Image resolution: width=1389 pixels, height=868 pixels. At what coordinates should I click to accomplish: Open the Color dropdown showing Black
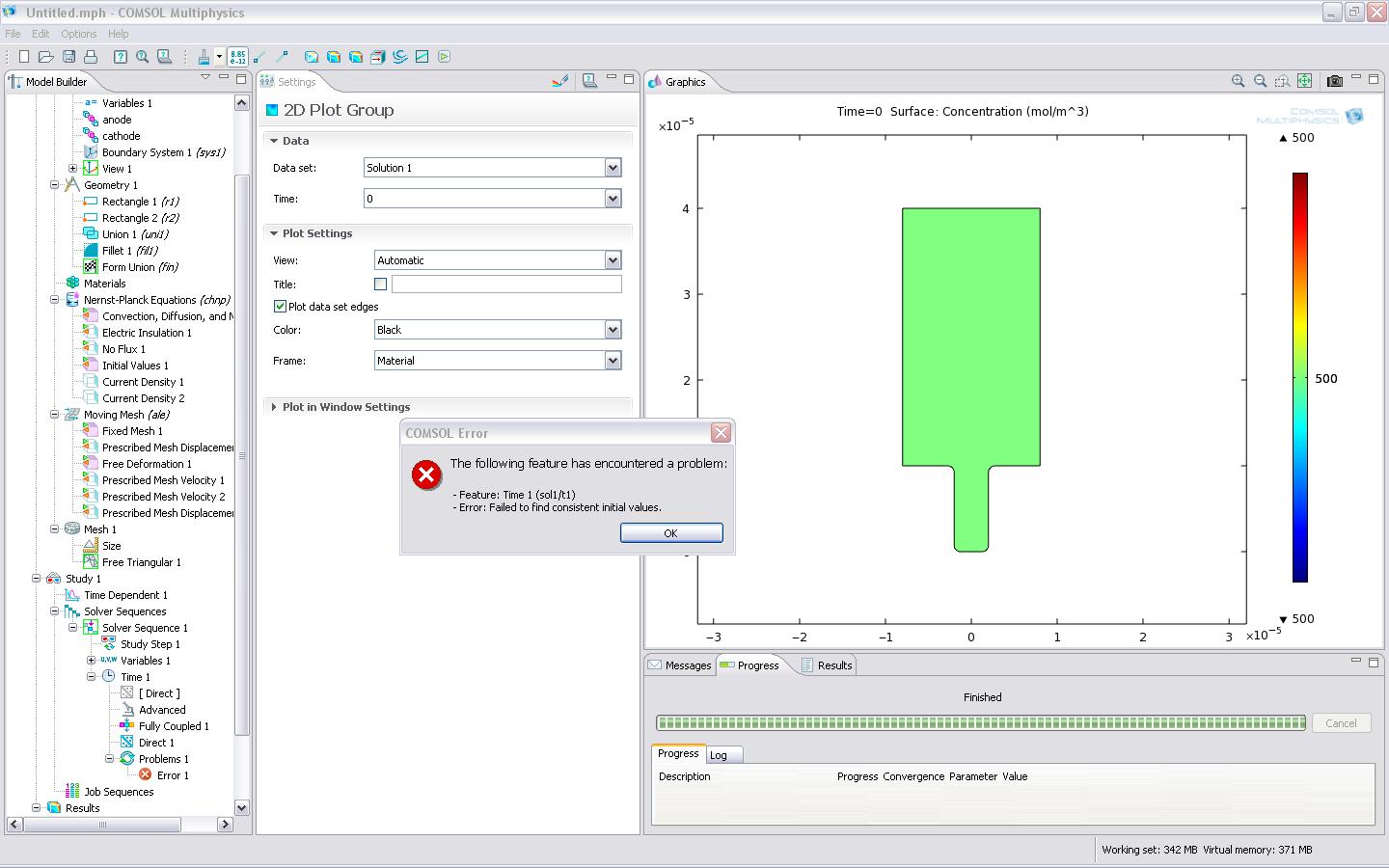click(x=613, y=330)
